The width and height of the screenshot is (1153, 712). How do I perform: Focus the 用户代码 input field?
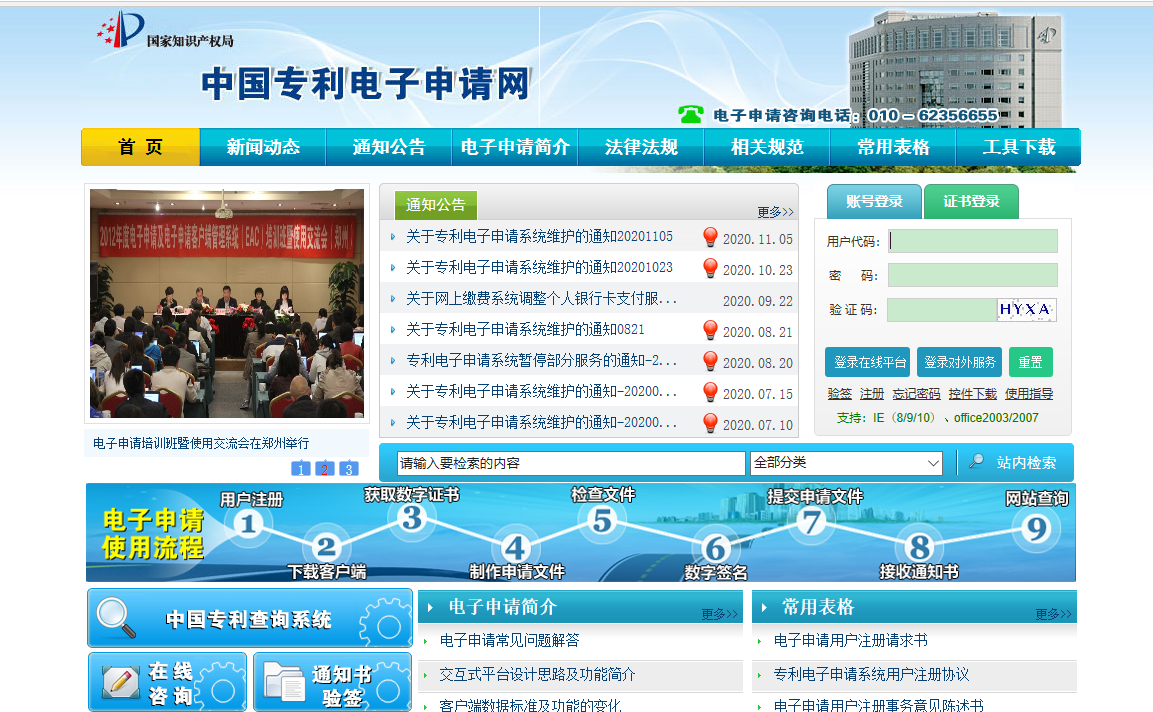click(973, 241)
